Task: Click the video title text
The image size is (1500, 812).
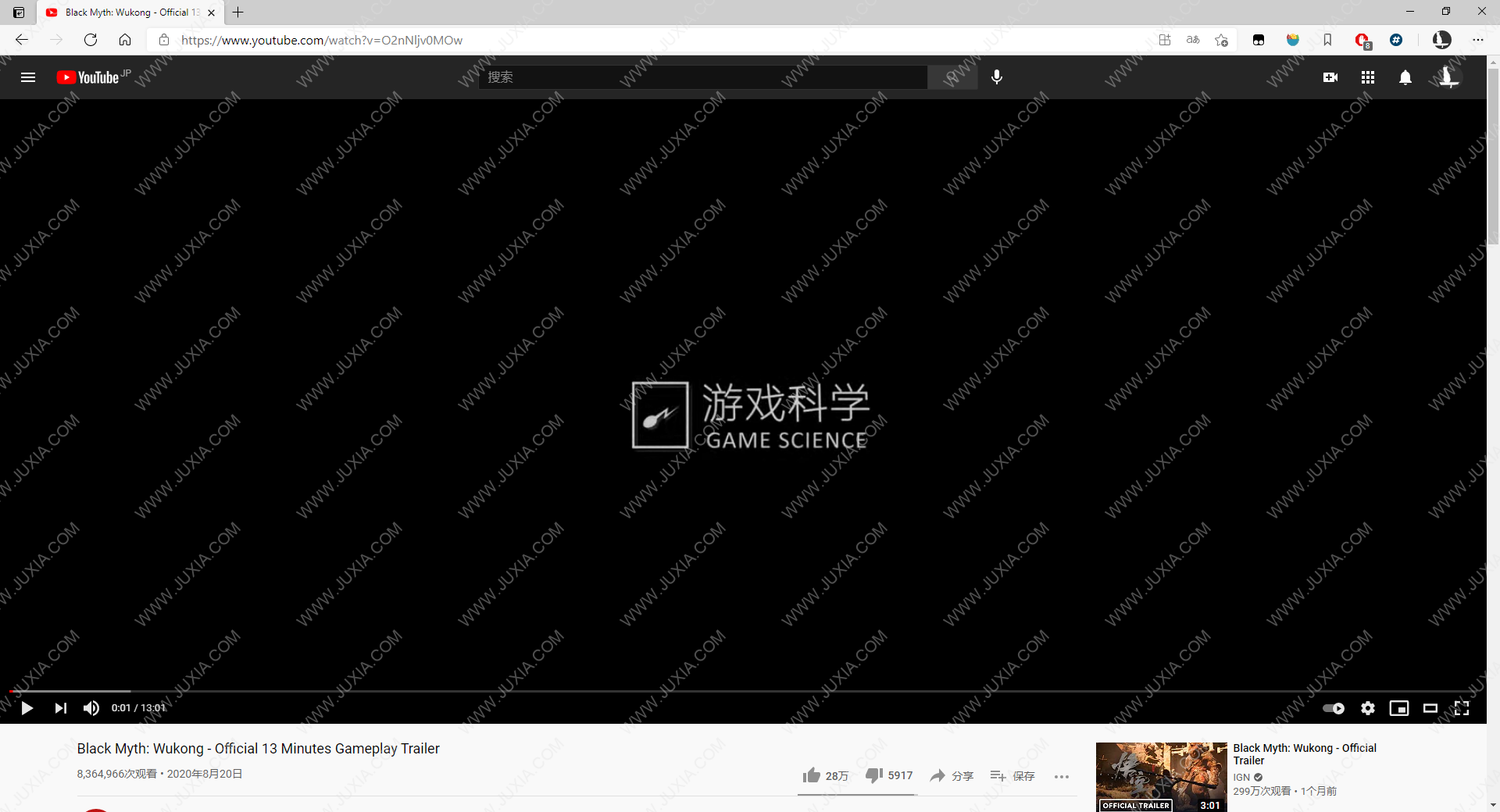Action: 259,749
